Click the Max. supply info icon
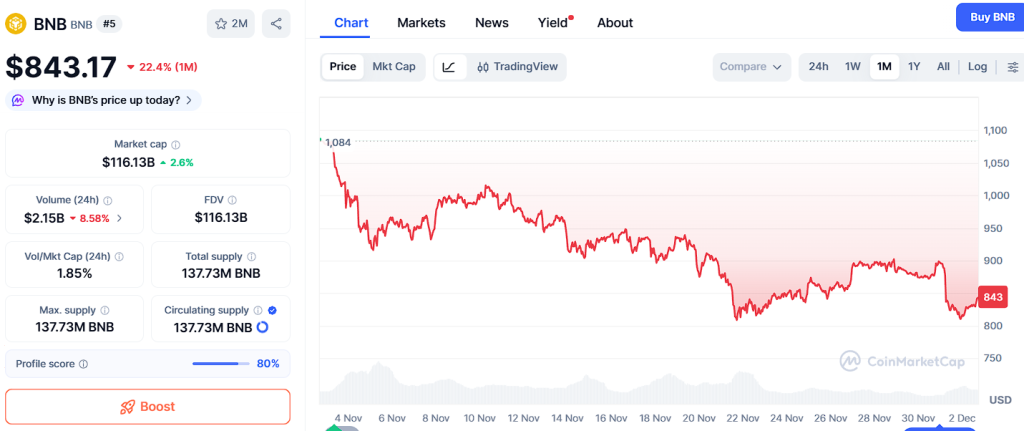This screenshot has width=1024, height=431. coord(105,311)
